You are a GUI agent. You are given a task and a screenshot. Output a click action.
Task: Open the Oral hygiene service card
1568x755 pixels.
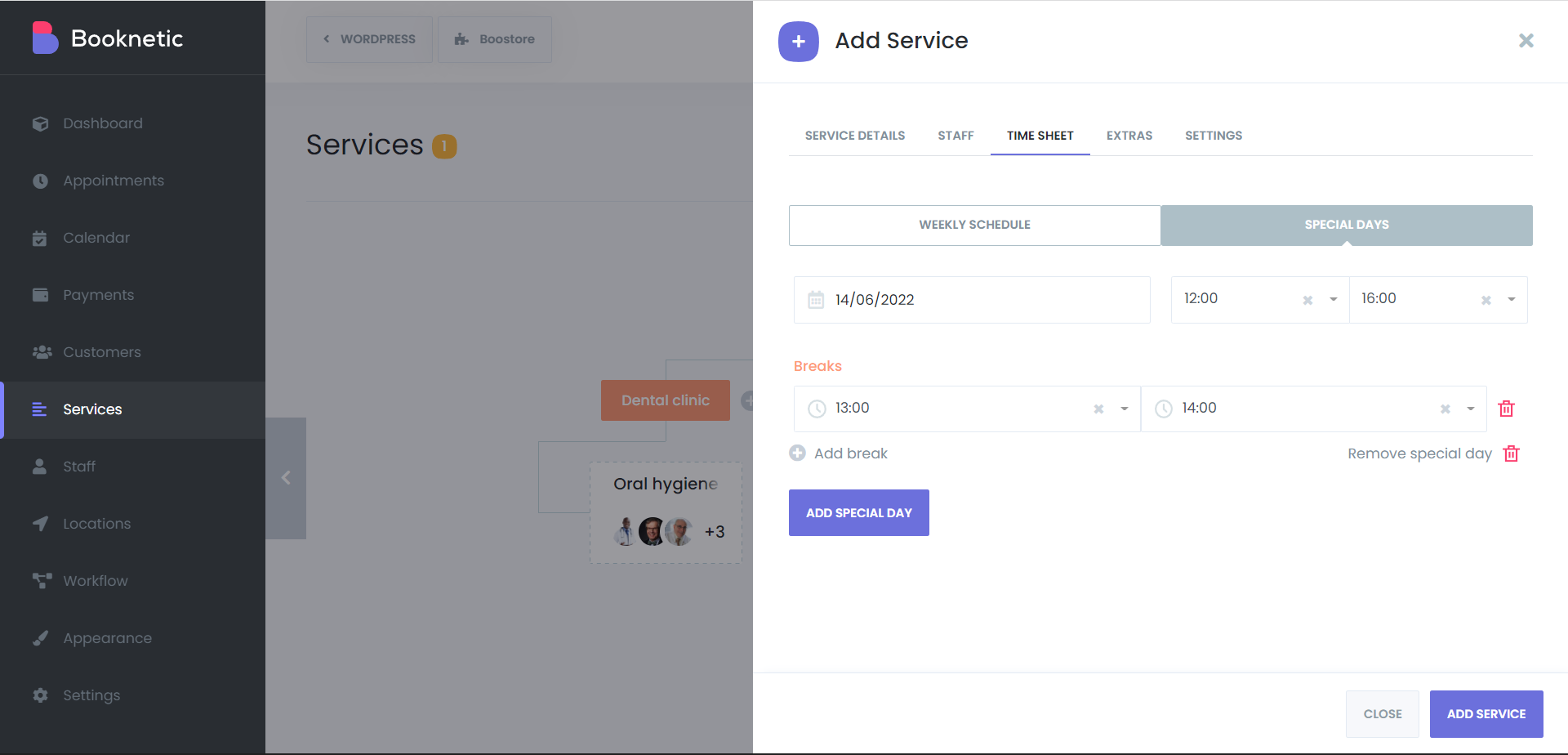tap(666, 512)
